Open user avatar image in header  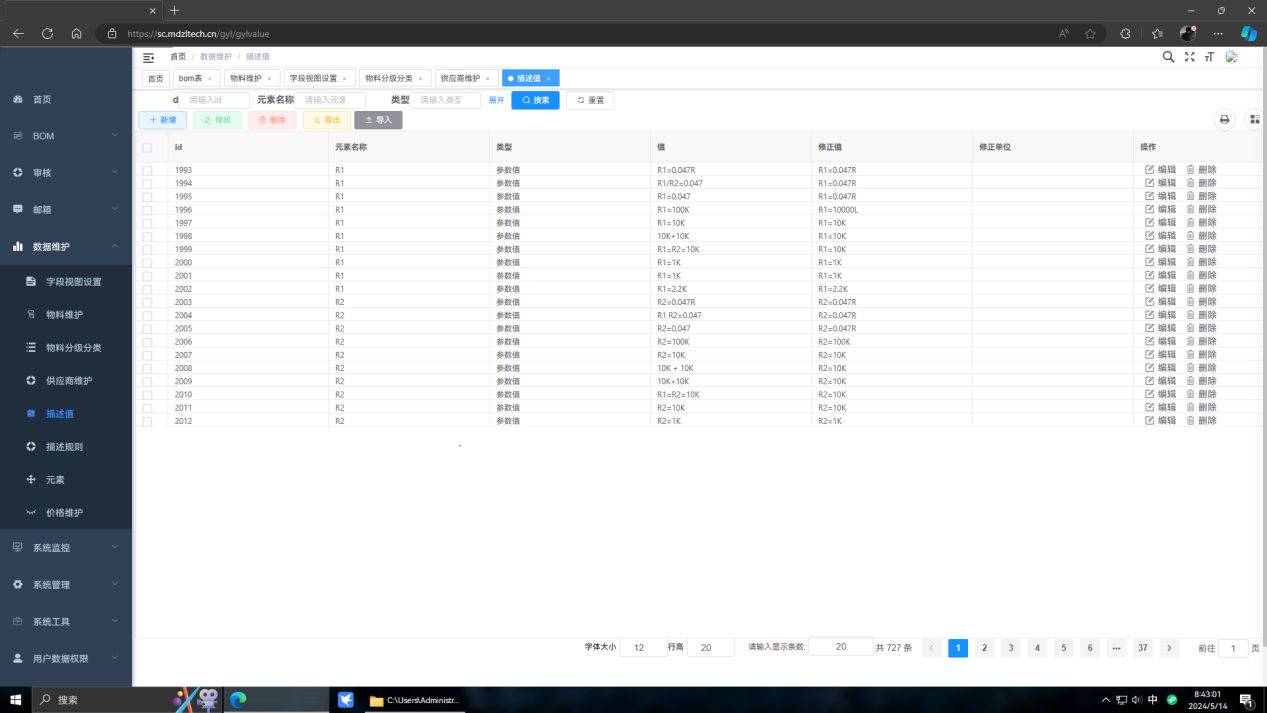pos(1232,57)
